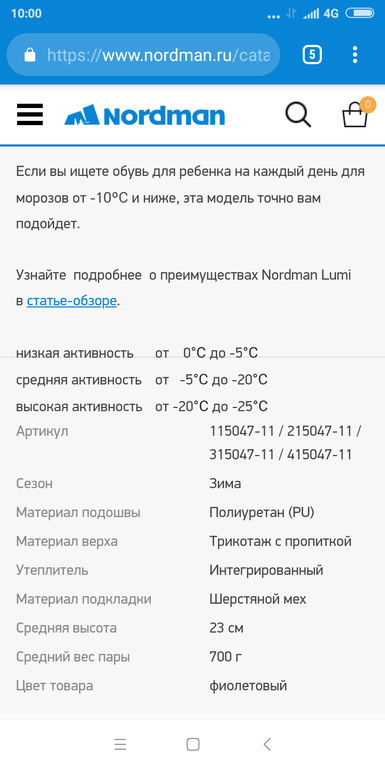Open the hamburger navigation menu
Image resolution: width=385 pixels, height=770 pixels.
tap(30, 115)
